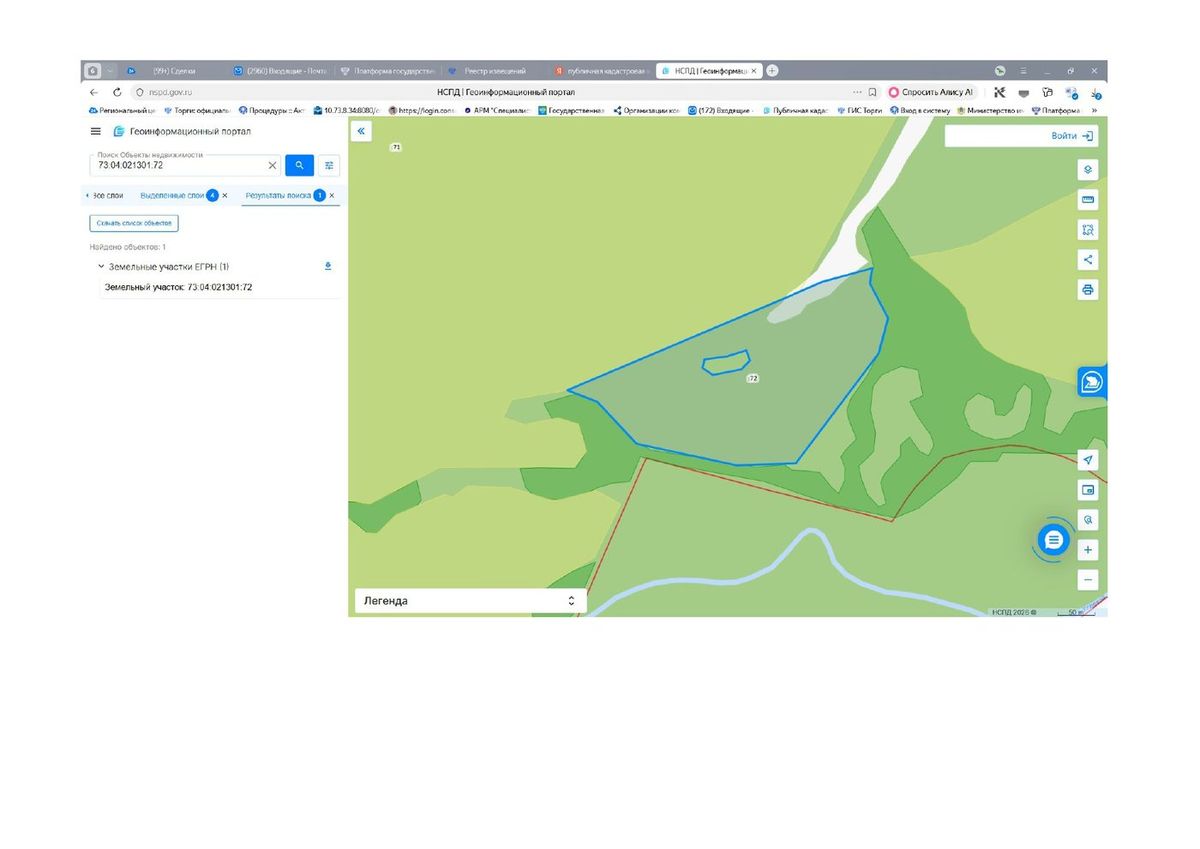Viewport: 1200px width, 849px height.
Task: Collapse the side panel with double chevron
Action: tap(361, 131)
